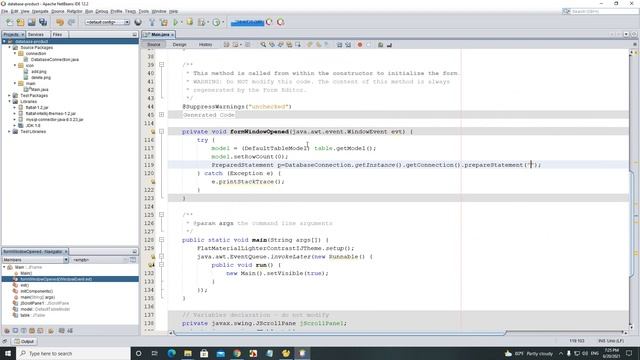
Task: Click the Next Bookmark editor icon
Action: coord(318,44)
